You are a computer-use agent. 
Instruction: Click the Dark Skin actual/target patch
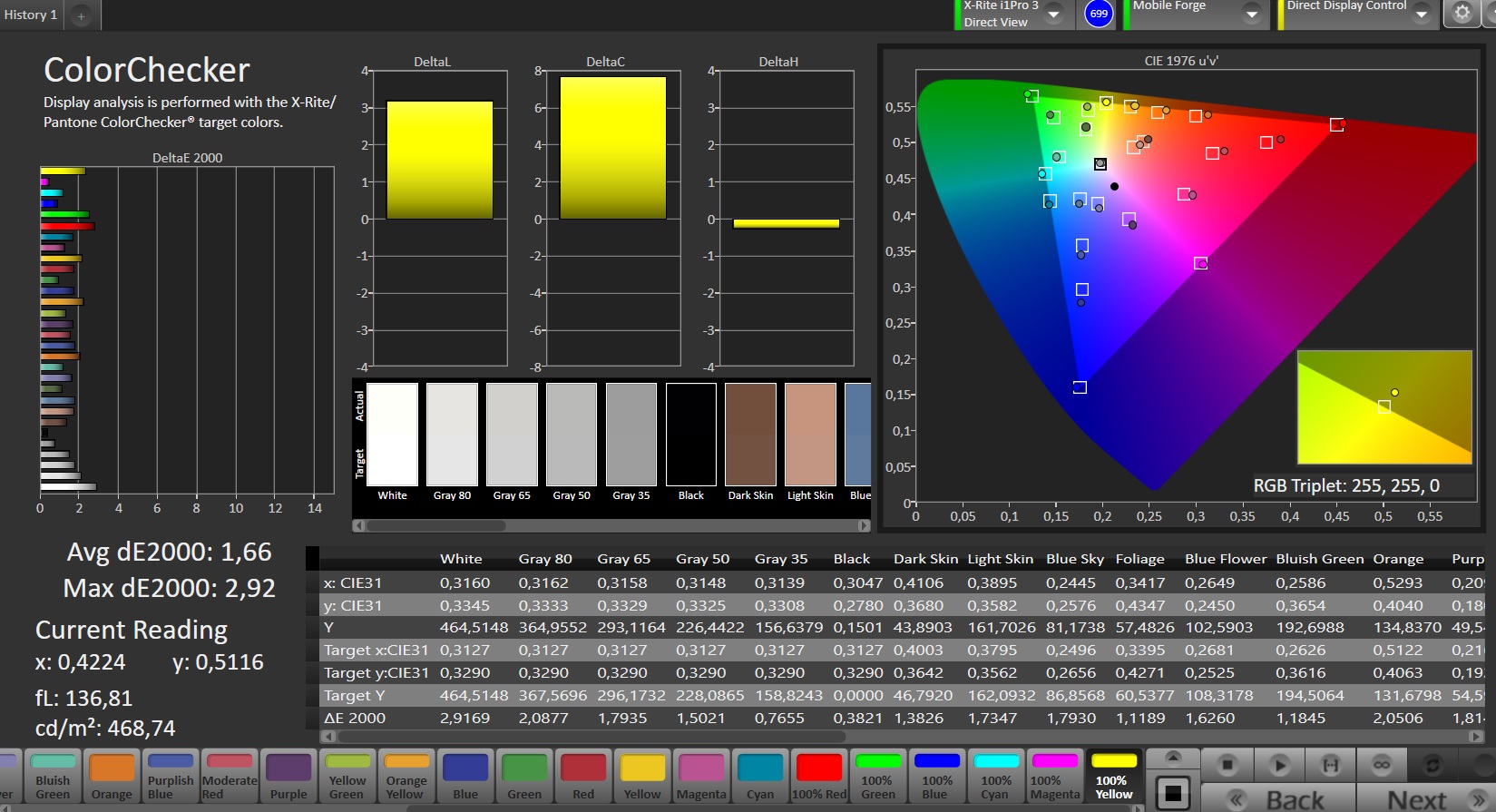coord(750,435)
